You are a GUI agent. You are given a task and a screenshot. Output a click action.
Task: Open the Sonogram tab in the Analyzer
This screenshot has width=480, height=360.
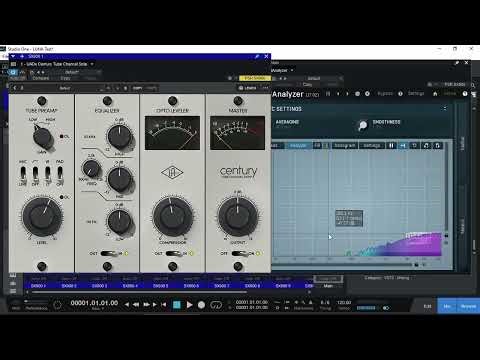point(344,146)
